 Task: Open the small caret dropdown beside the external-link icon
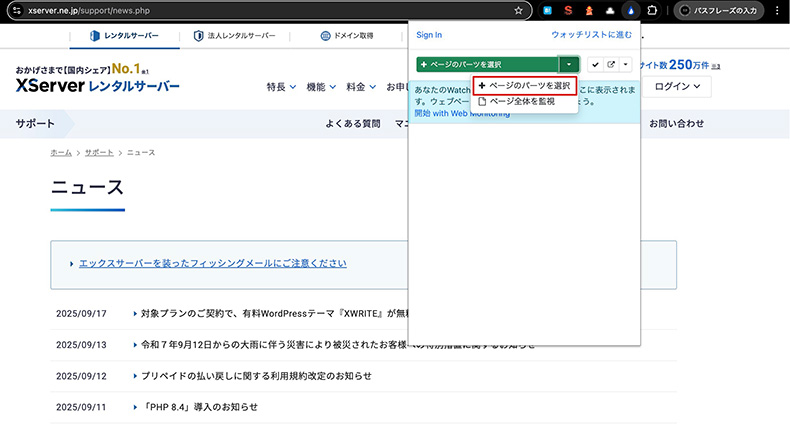point(625,64)
